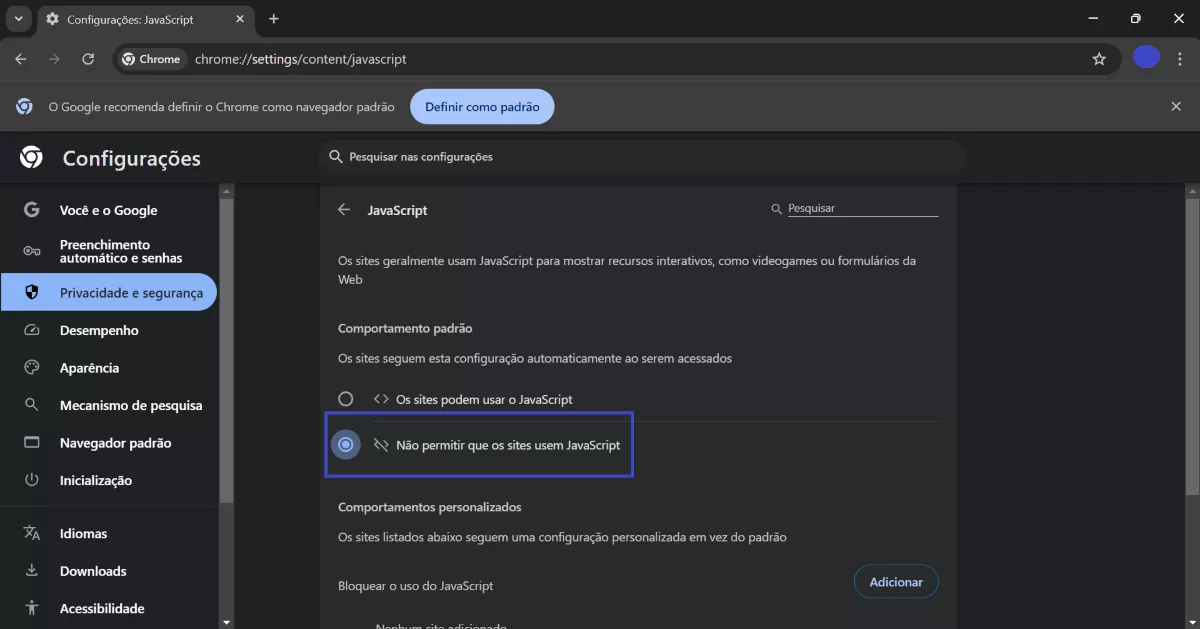Image resolution: width=1200 pixels, height=629 pixels.
Task: Select the Acessibilidade icon in sidebar
Action: pos(31,608)
